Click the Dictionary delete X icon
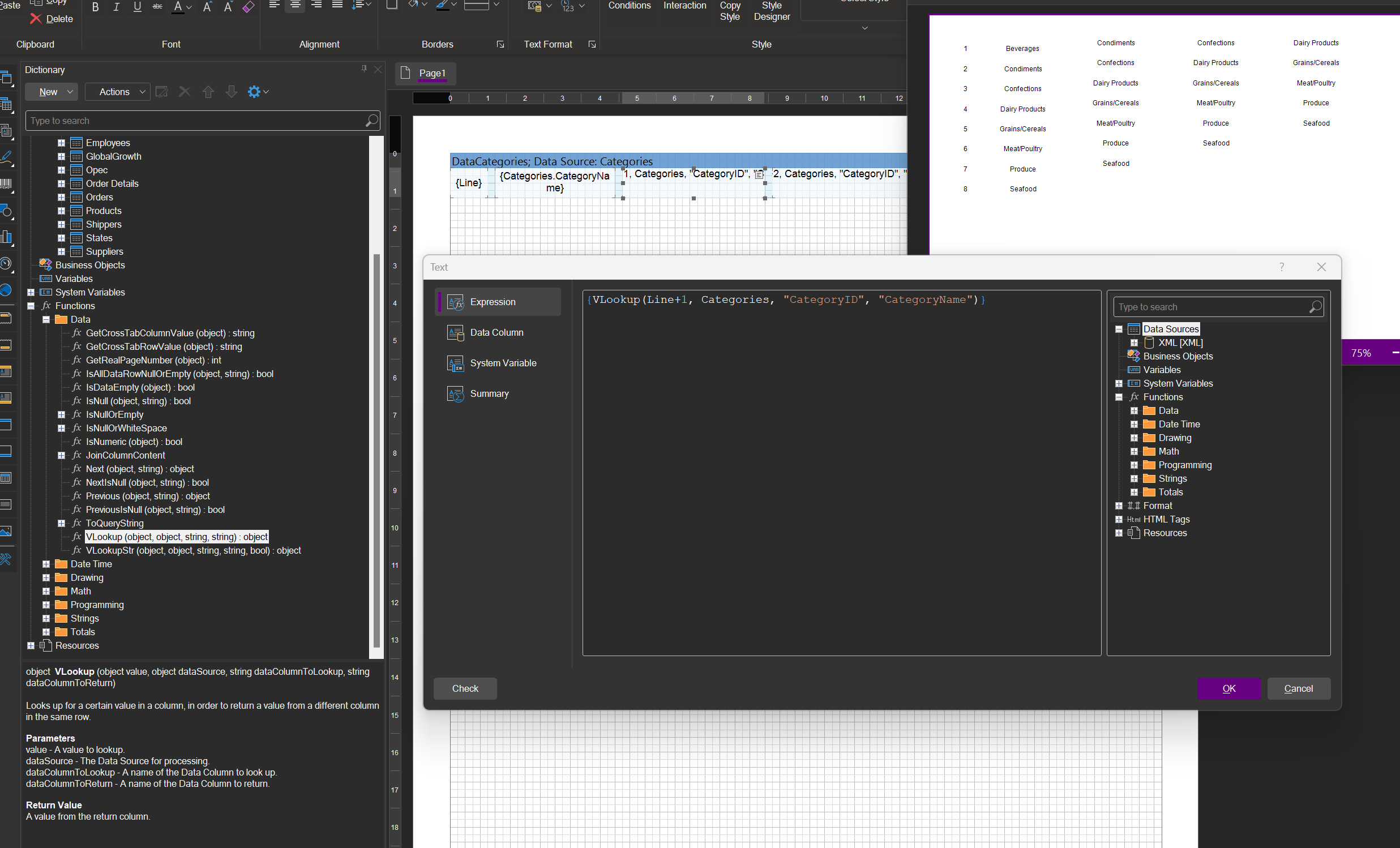1400x848 pixels. pyautogui.click(x=185, y=92)
